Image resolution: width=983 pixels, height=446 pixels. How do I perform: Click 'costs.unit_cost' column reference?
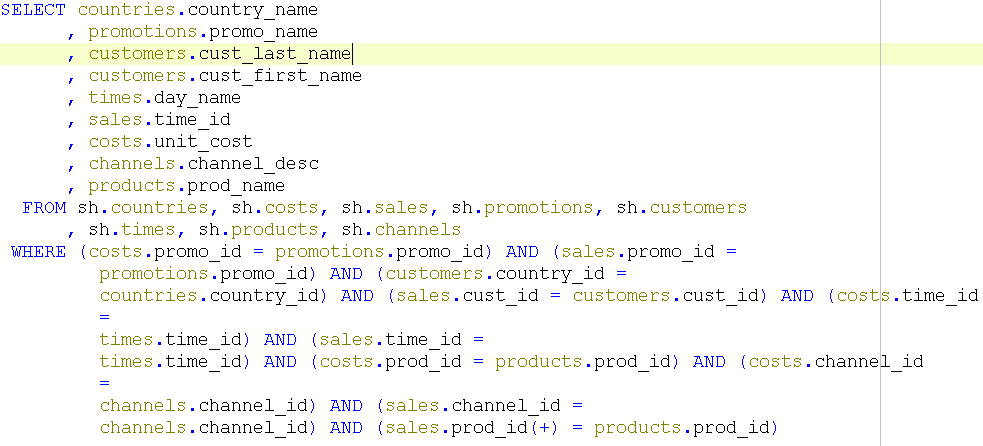(x=170, y=142)
